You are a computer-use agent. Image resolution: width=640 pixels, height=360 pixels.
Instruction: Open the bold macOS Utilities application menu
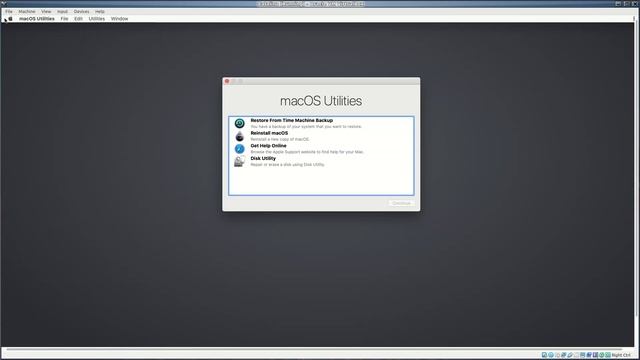point(37,19)
